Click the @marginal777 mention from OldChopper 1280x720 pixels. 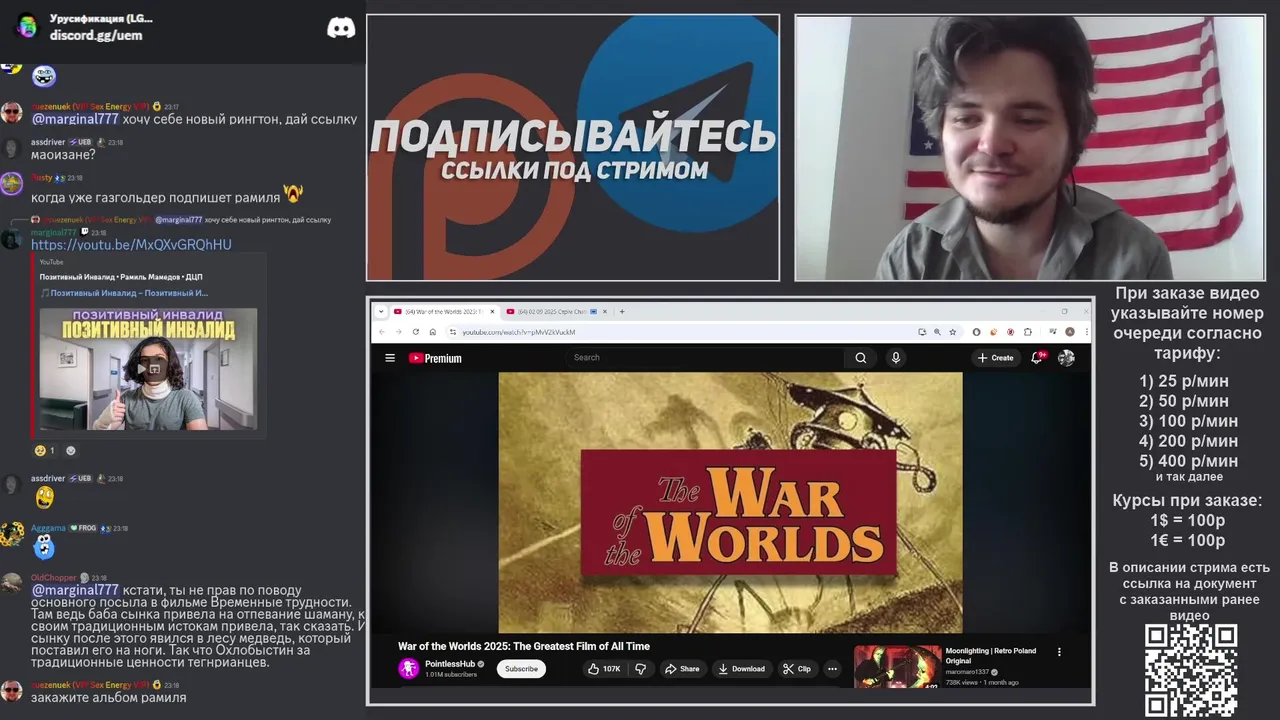[x=75, y=590]
